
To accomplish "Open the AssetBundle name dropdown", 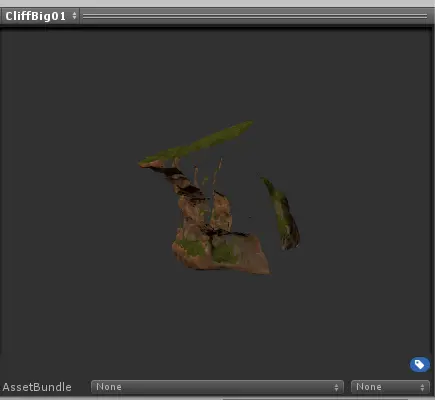I will pyautogui.click(x=217, y=387).
